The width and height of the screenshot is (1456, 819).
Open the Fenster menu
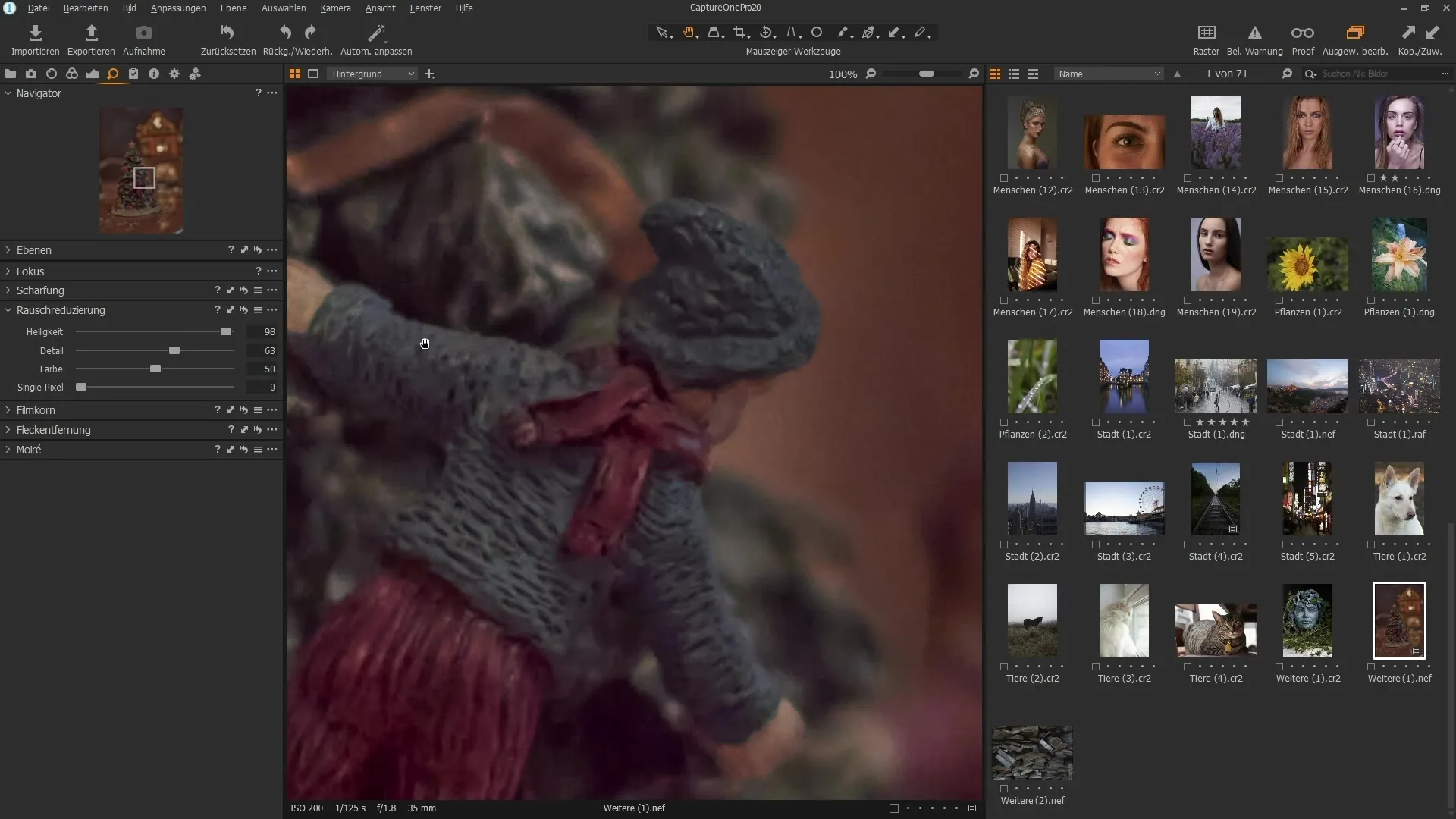425,8
